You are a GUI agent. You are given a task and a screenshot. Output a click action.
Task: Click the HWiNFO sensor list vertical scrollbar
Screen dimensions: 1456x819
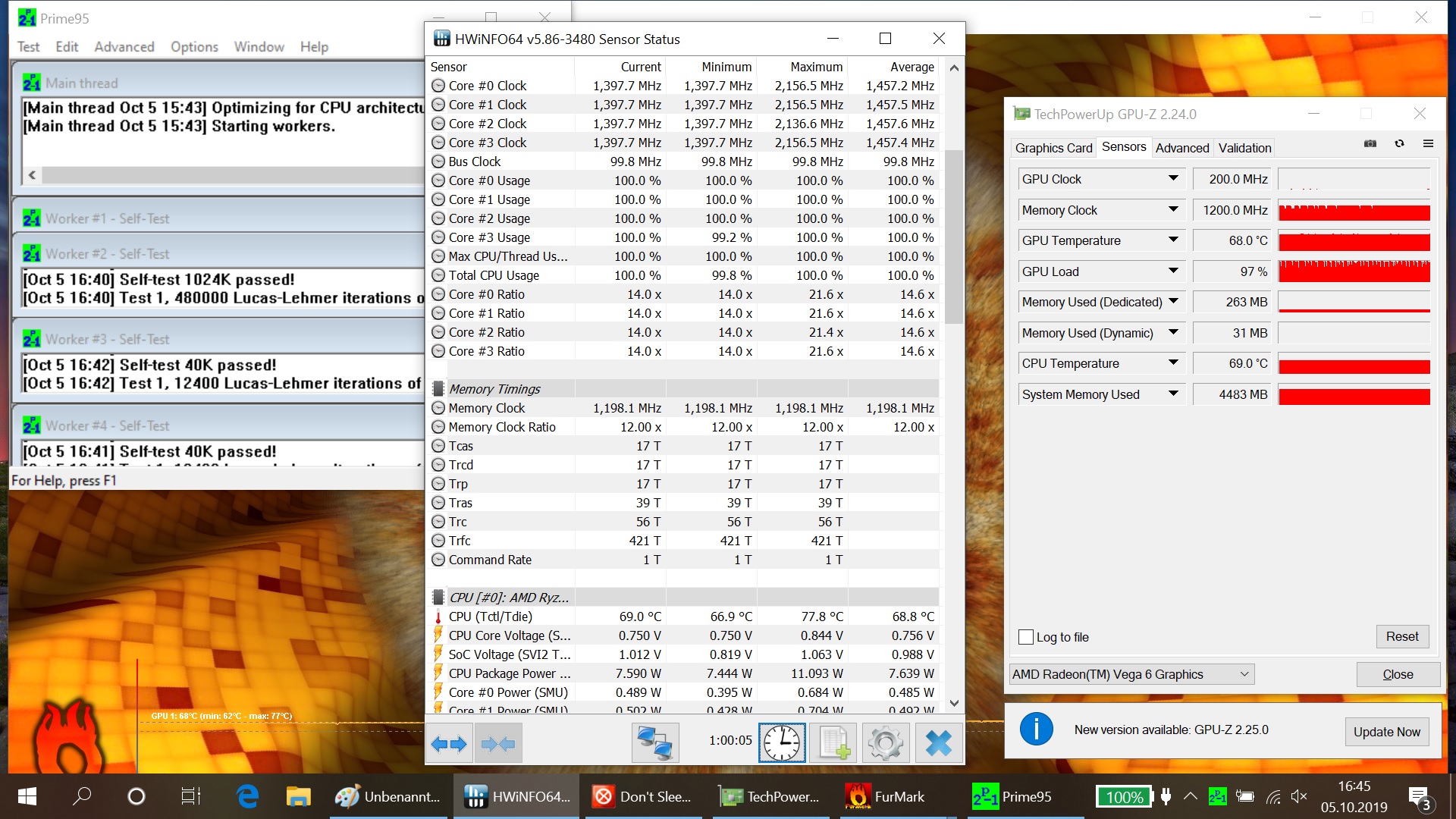[x=954, y=235]
